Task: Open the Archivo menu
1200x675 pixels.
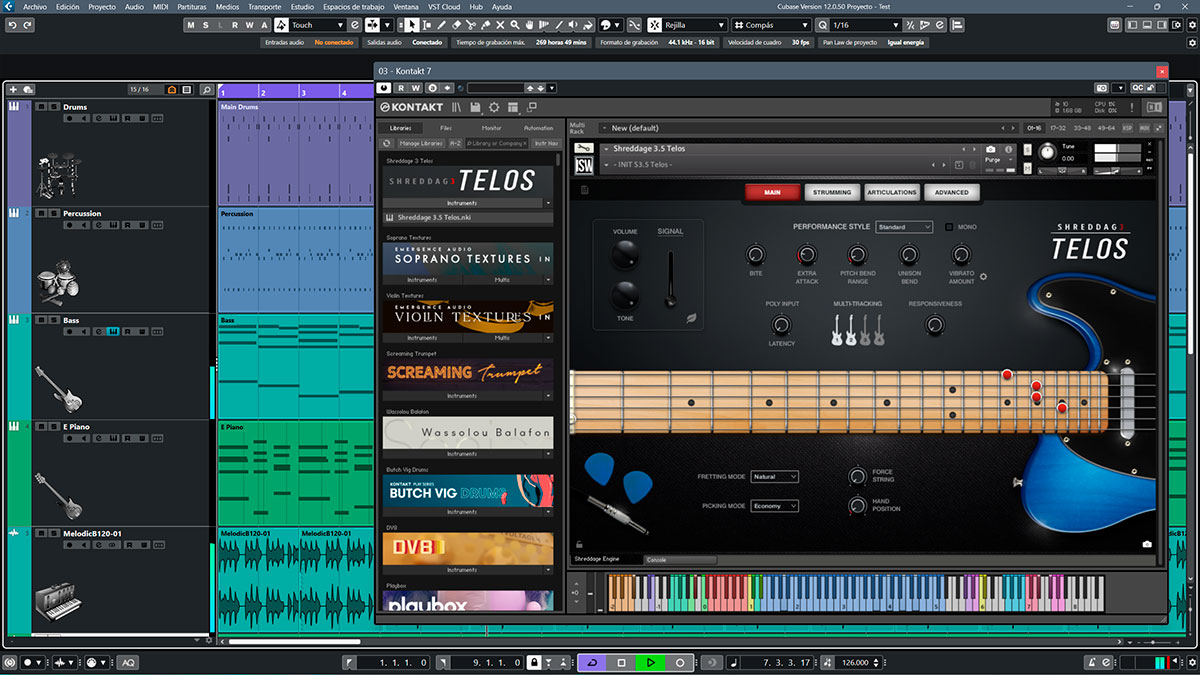Action: (34, 6)
